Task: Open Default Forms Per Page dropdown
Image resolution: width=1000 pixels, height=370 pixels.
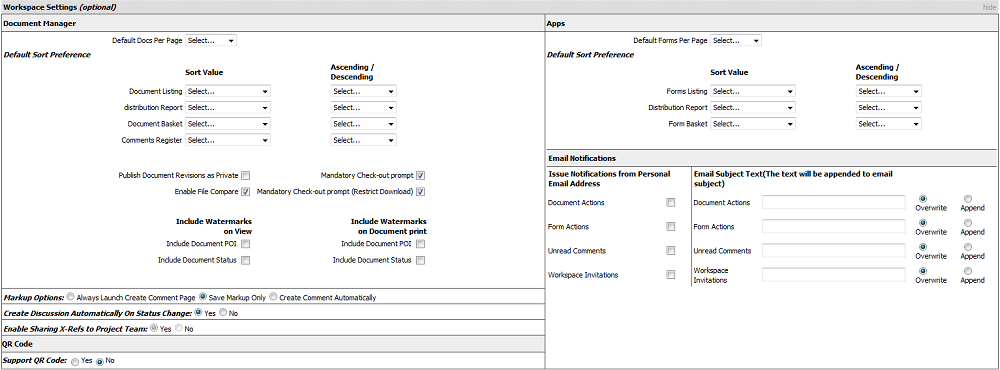Action: [x=736, y=40]
